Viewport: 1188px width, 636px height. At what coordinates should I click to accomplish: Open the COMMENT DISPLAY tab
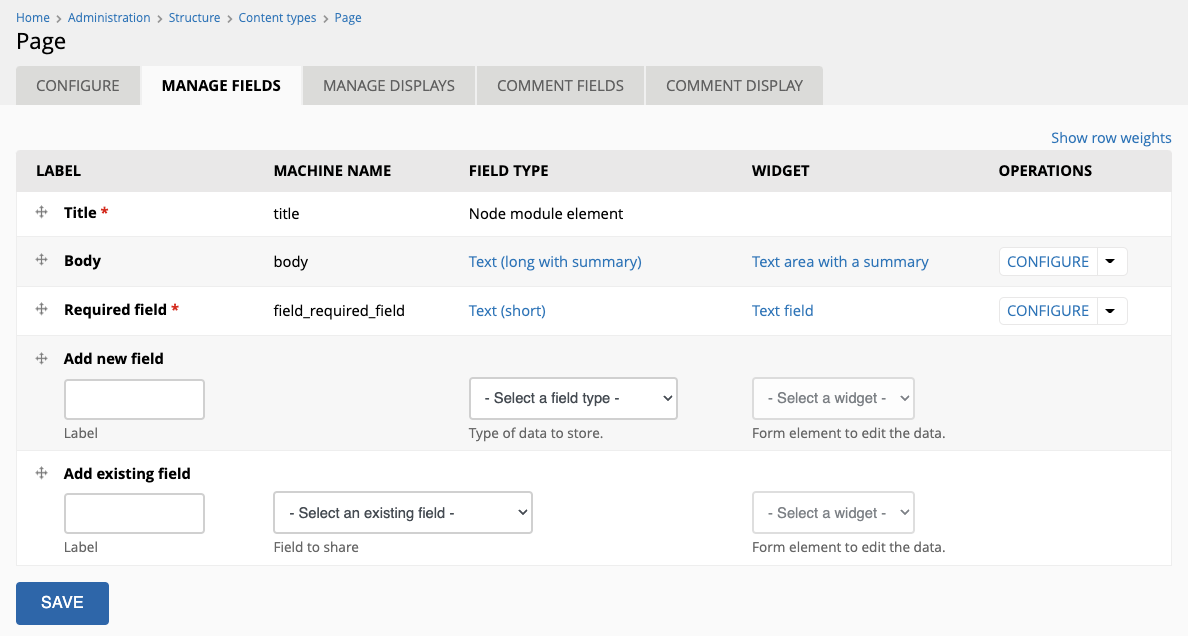point(734,85)
